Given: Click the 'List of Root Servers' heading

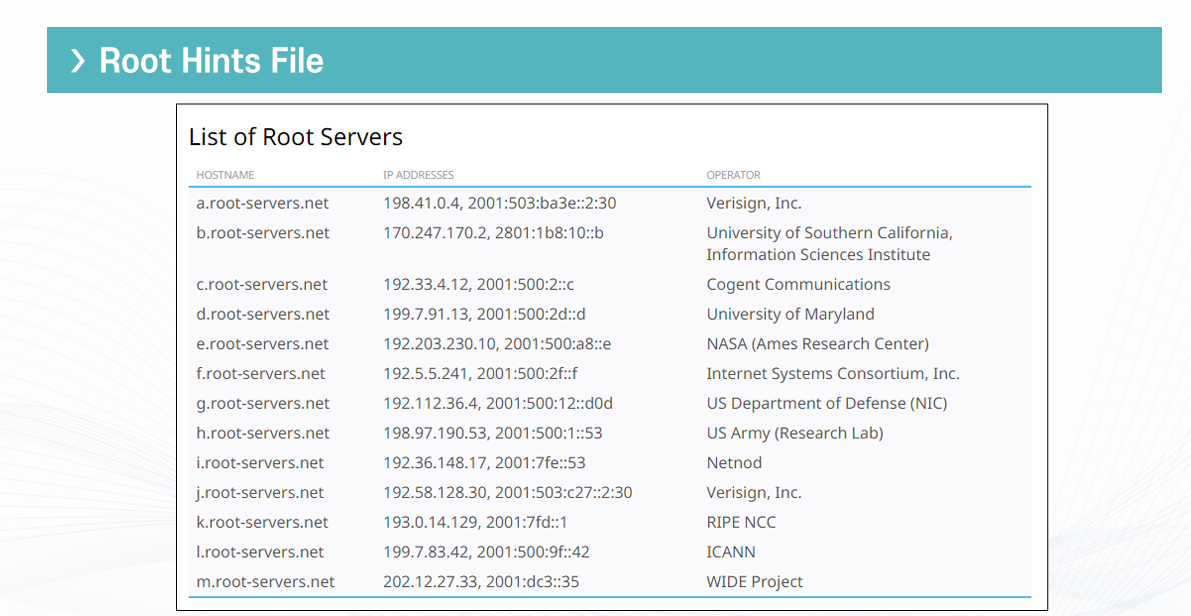Looking at the screenshot, I should pyautogui.click(x=295, y=137).
